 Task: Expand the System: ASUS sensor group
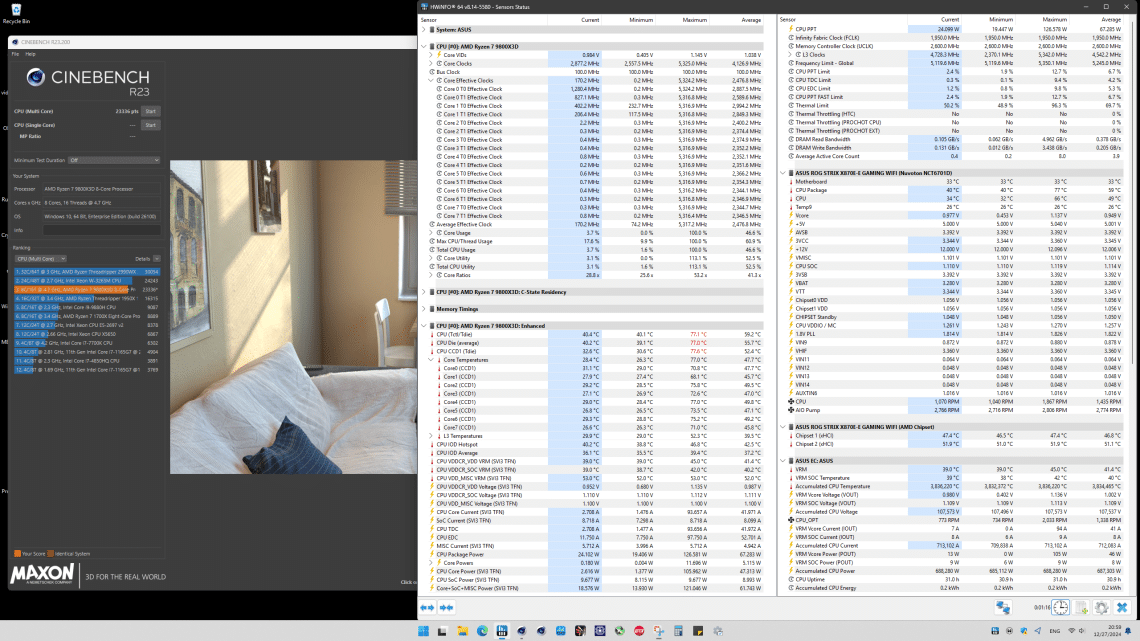tap(424, 30)
